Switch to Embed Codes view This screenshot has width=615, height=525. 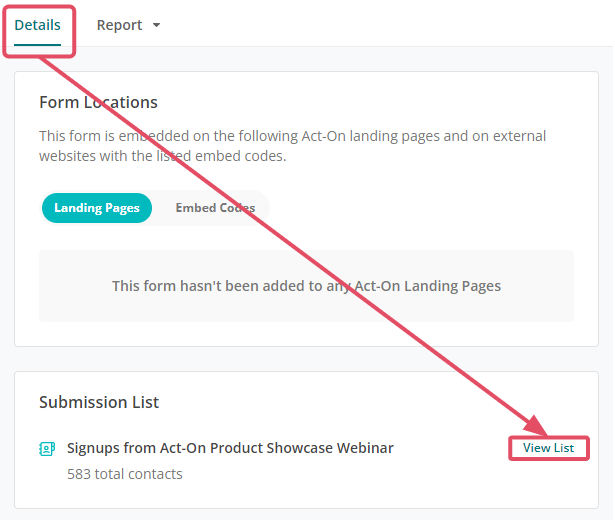215,208
